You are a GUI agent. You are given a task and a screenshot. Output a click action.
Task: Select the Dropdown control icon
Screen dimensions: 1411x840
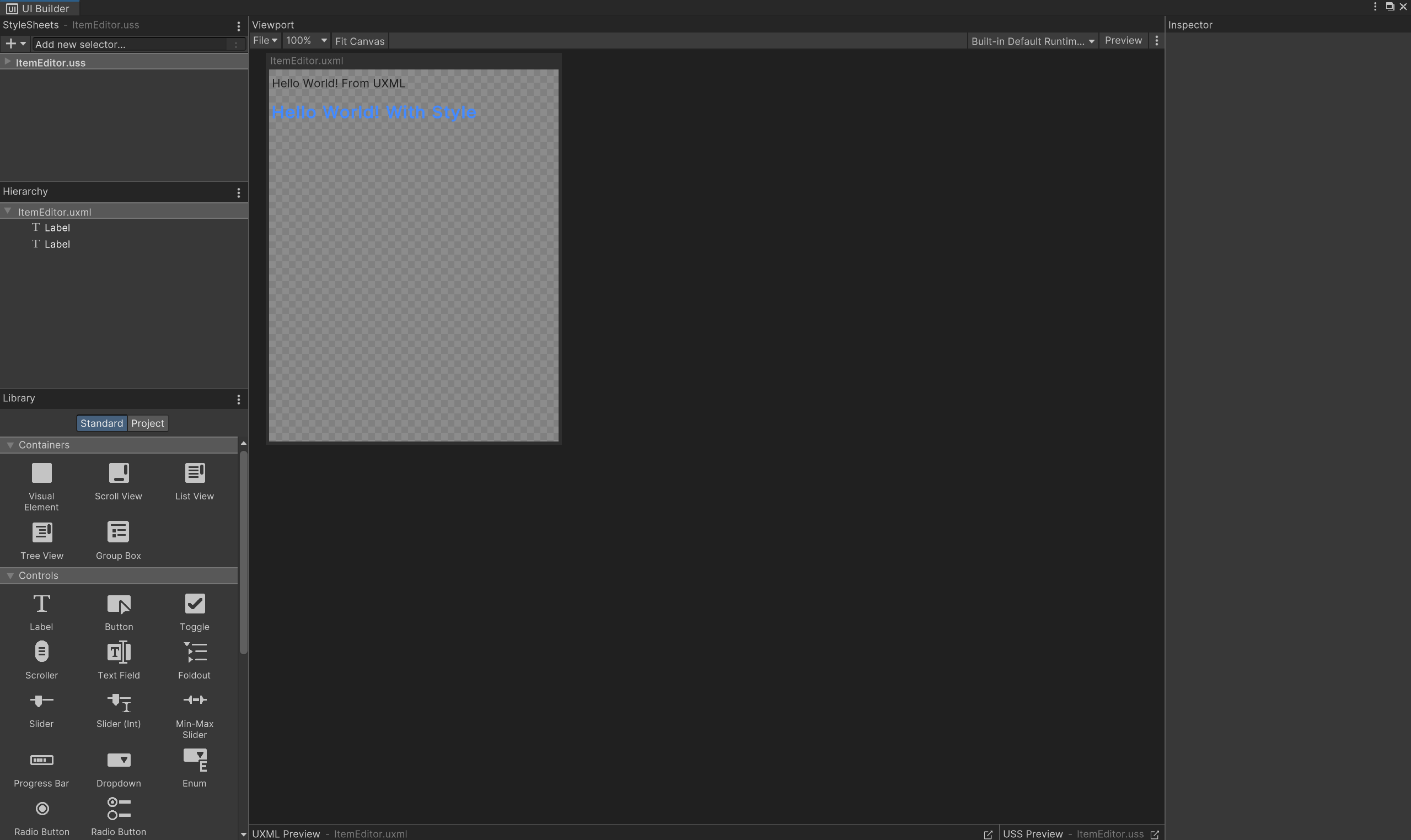(x=119, y=760)
